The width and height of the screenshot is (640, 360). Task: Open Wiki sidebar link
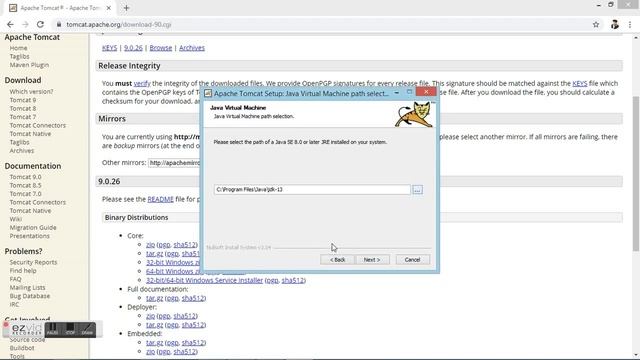click(16, 219)
